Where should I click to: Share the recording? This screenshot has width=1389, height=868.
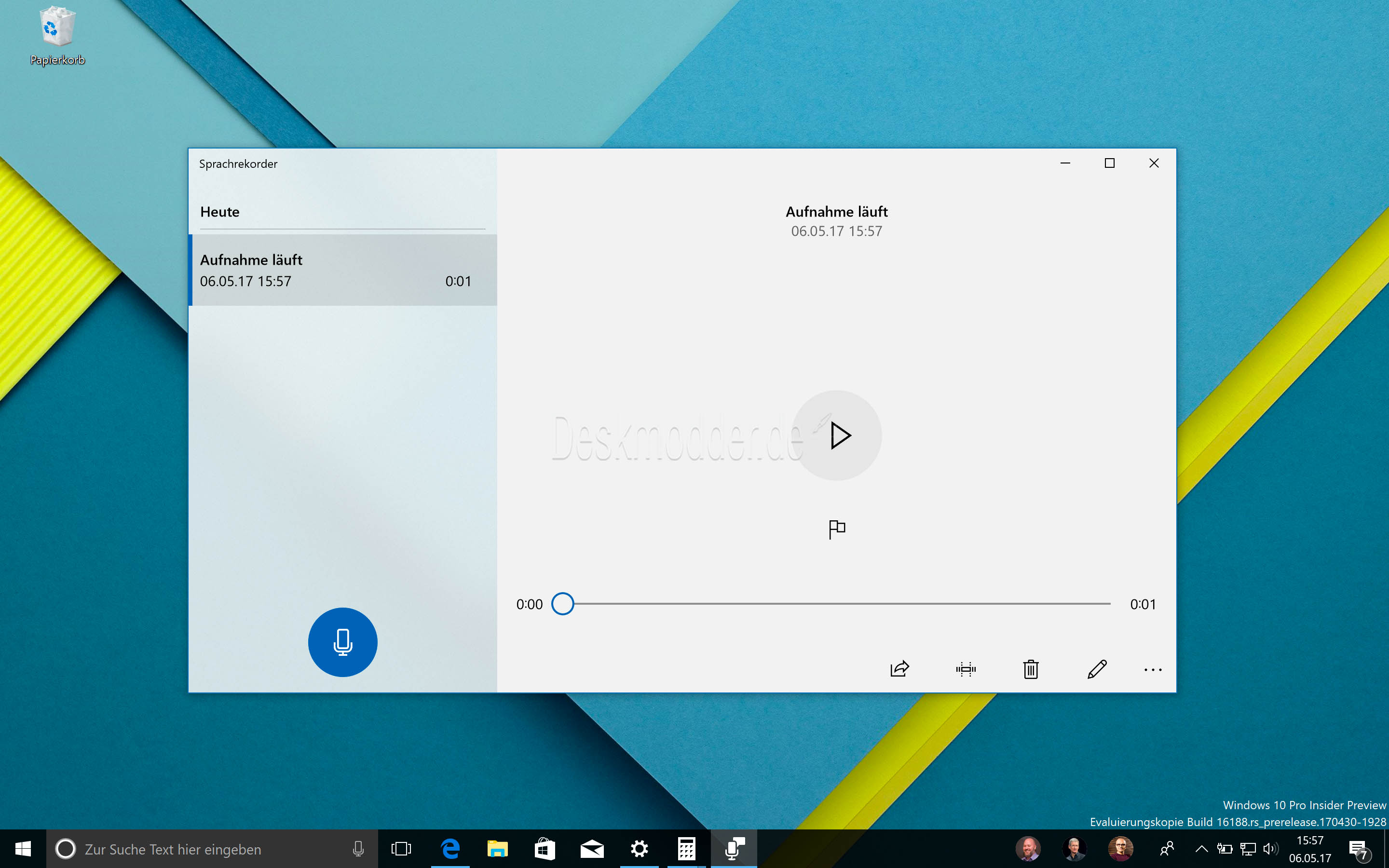[x=899, y=669]
